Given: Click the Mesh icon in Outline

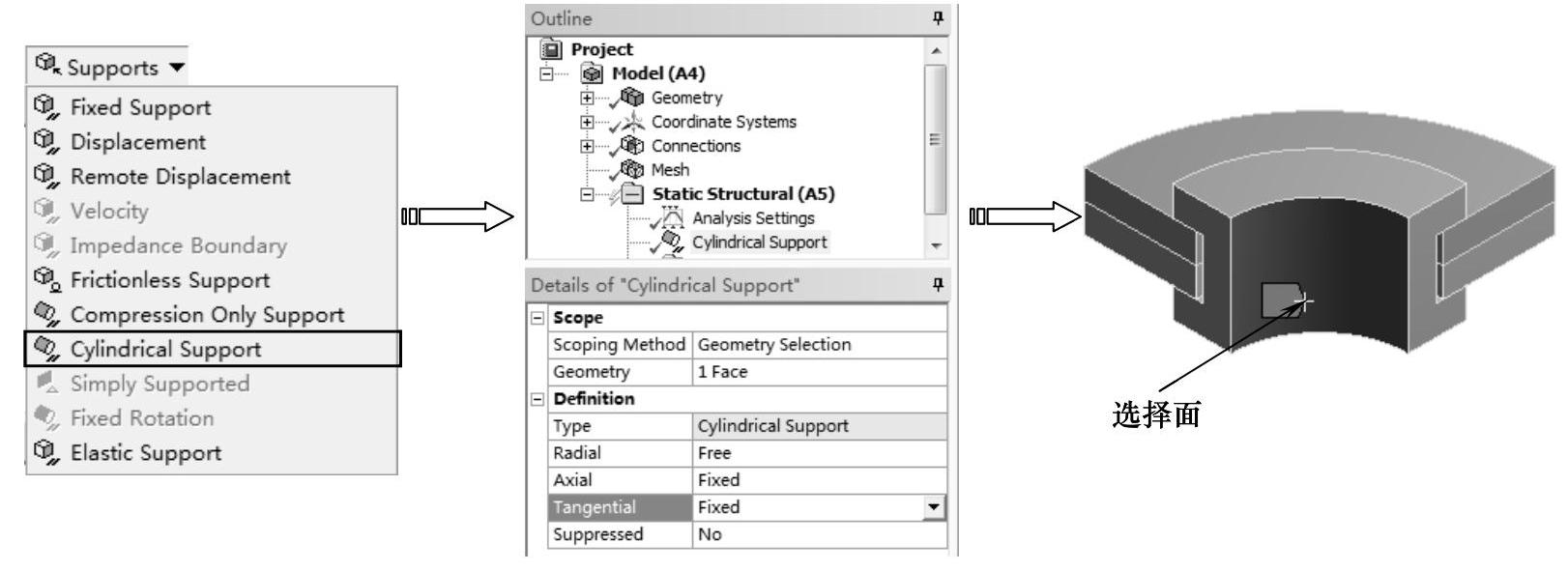Looking at the screenshot, I should click(x=632, y=170).
